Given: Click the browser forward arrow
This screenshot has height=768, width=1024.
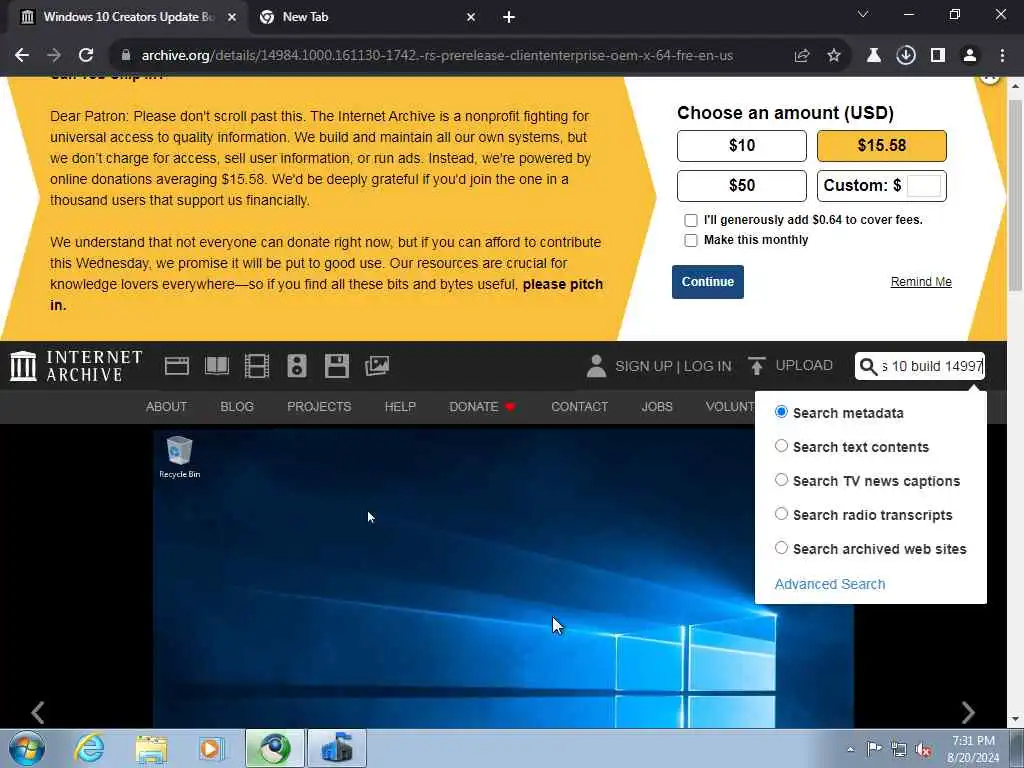Looking at the screenshot, I should pos(54,56).
